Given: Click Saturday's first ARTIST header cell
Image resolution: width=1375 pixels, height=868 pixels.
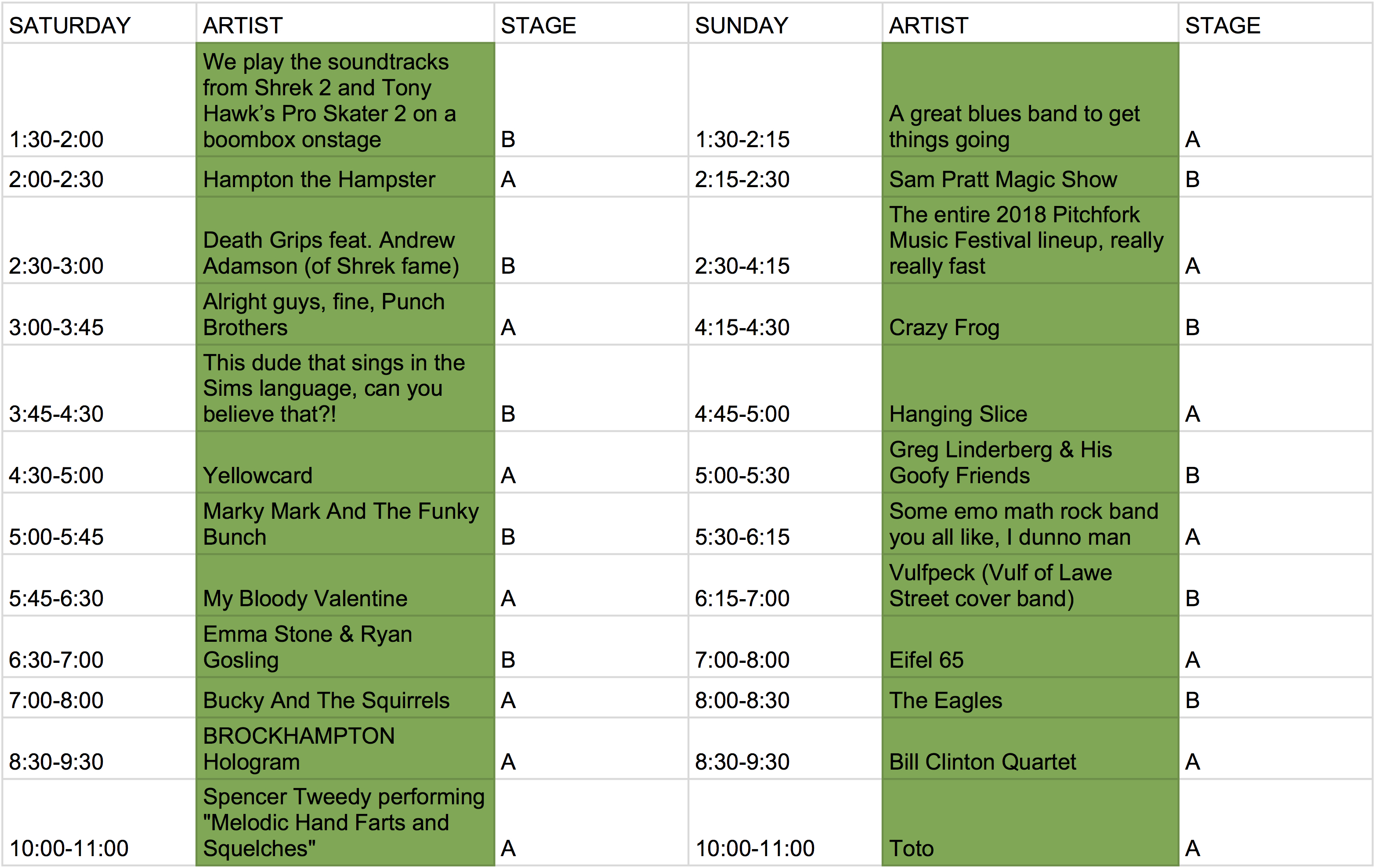Looking at the screenshot, I should (345, 23).
